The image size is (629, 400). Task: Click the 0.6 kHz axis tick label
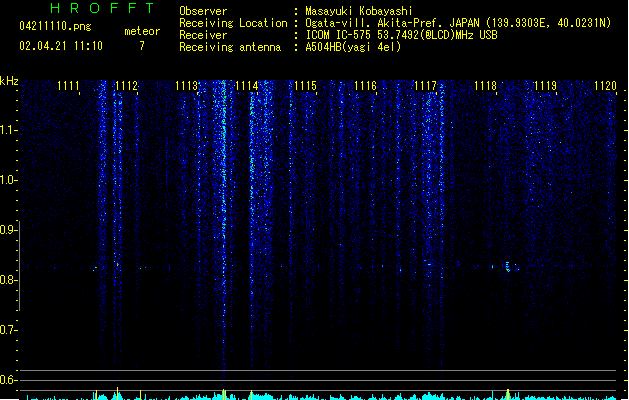(x=8, y=380)
